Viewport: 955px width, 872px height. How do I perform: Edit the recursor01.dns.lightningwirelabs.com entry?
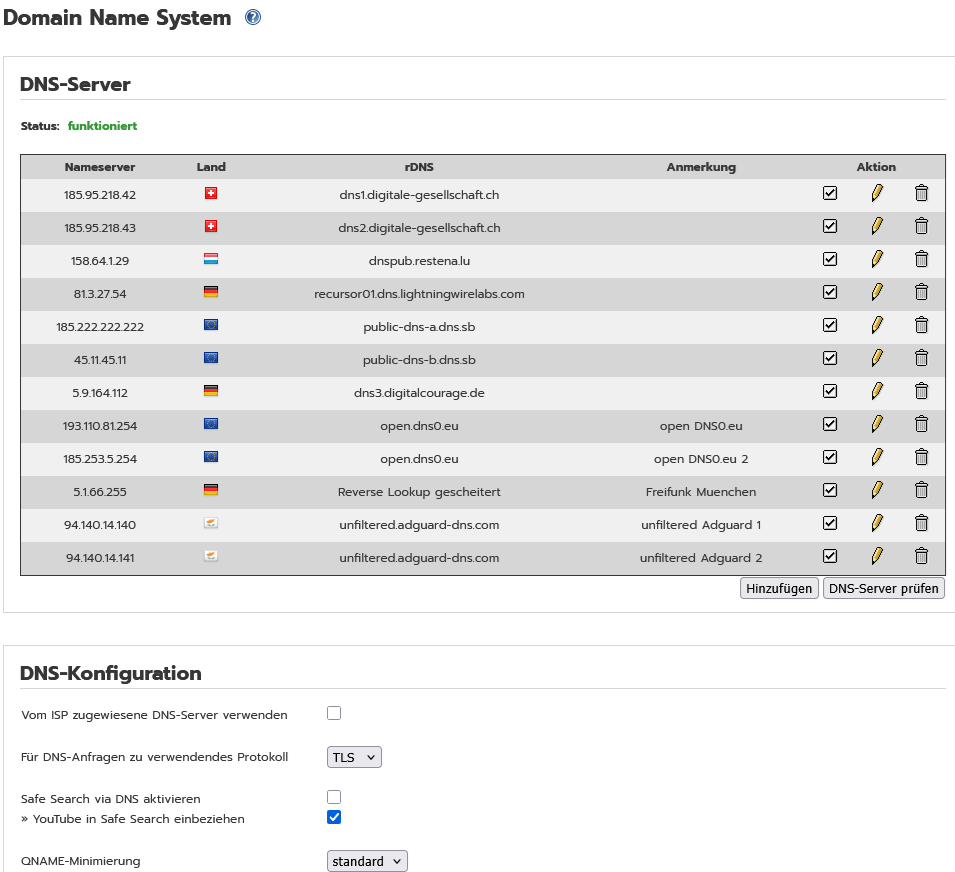point(877,293)
